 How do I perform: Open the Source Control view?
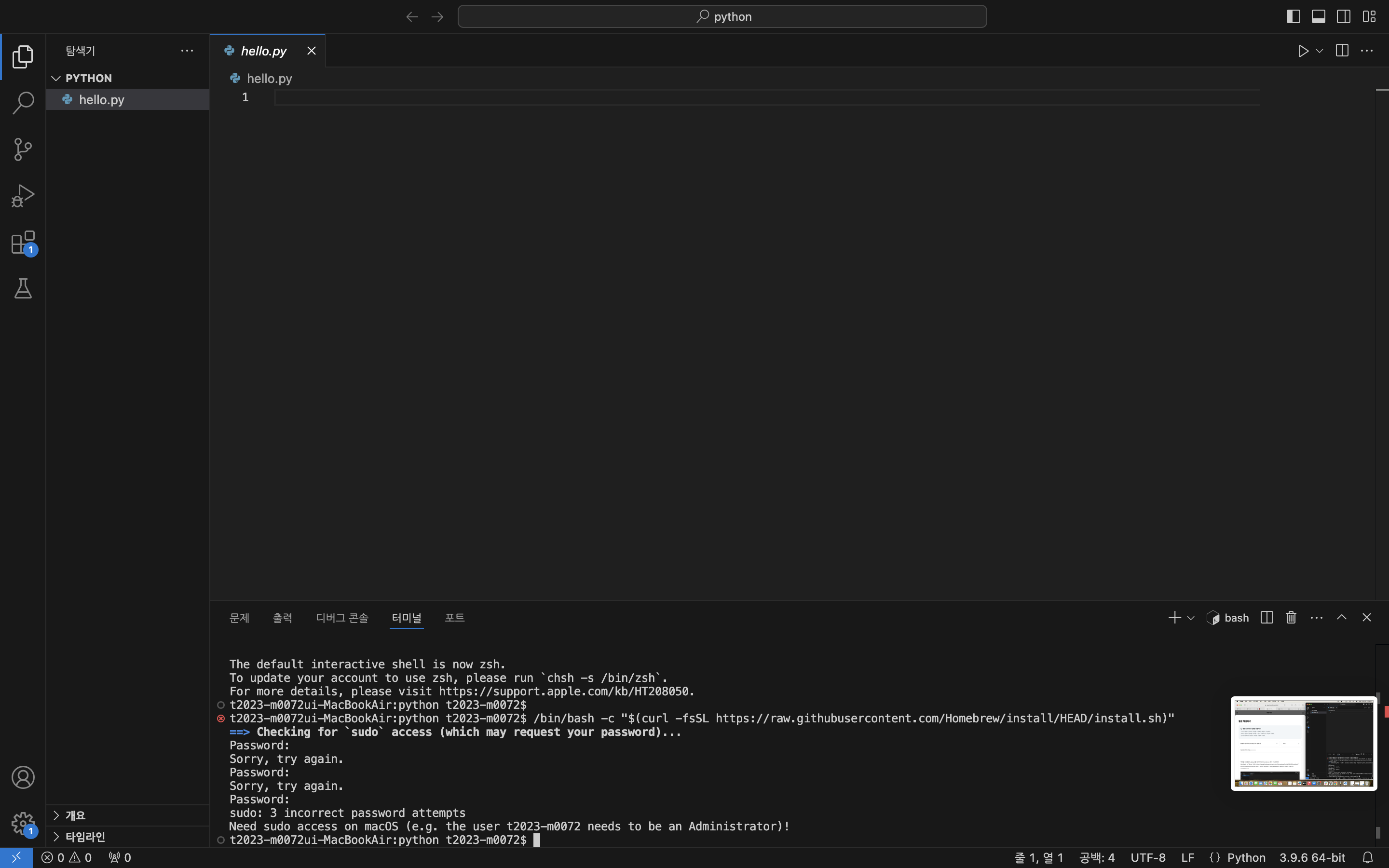click(22, 149)
